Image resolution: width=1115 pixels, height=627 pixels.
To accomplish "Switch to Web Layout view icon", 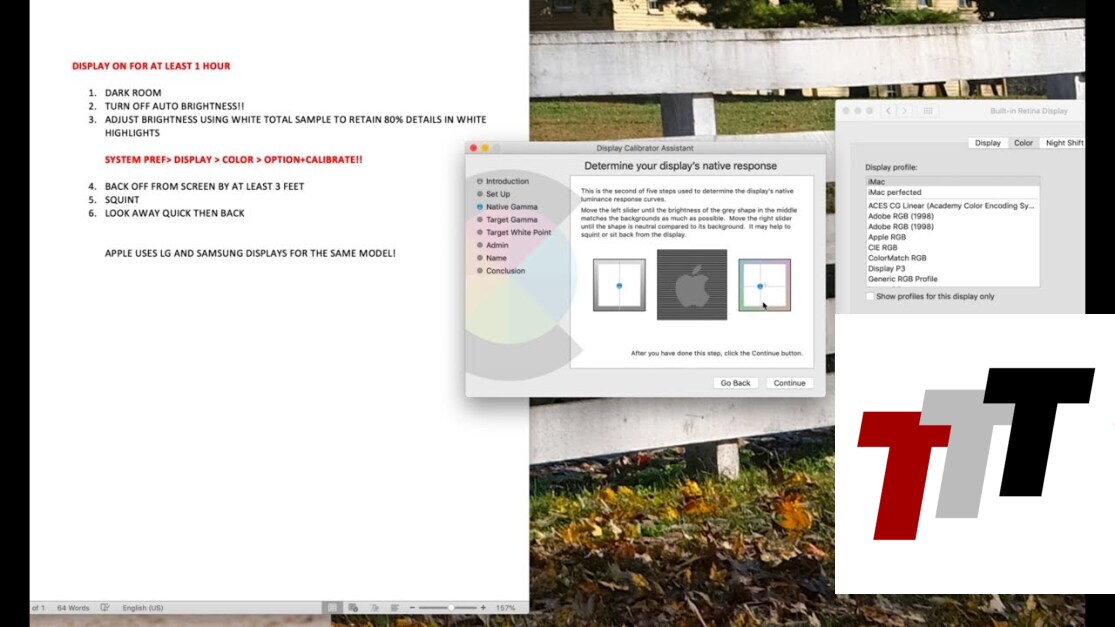I will pos(353,608).
